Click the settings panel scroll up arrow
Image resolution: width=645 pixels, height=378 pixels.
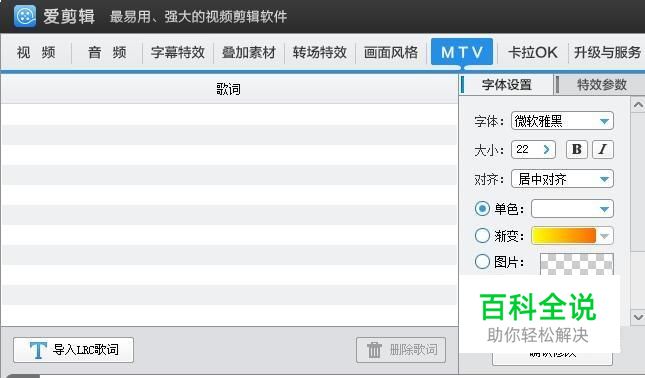[638, 105]
